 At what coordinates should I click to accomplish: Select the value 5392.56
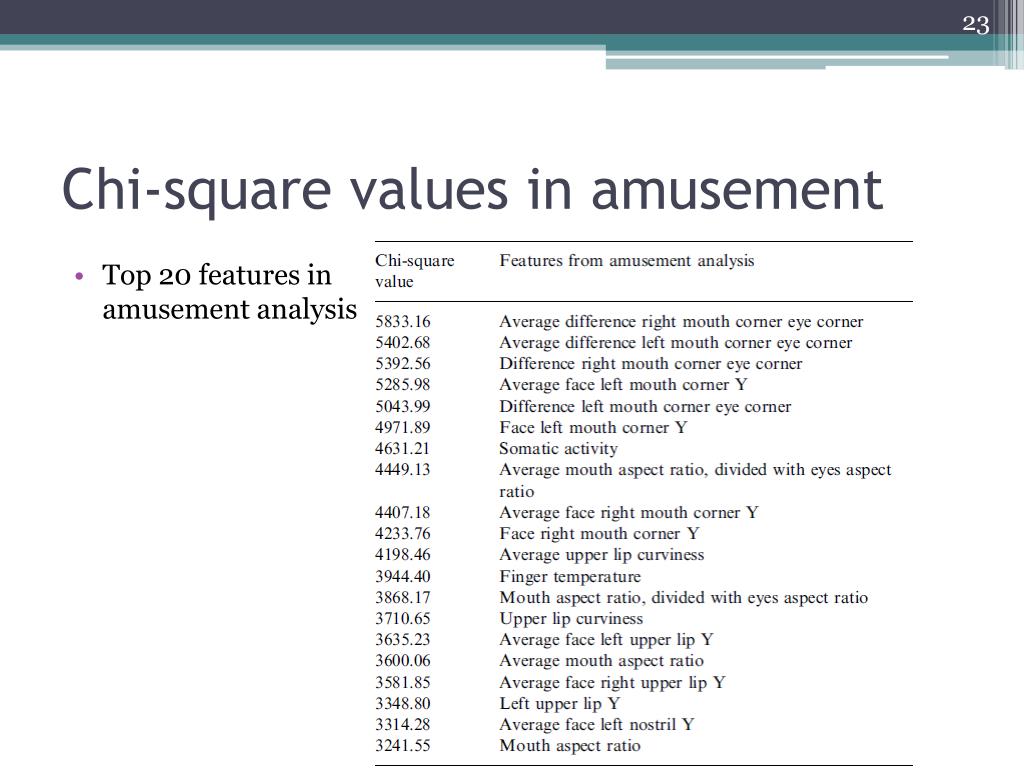click(x=403, y=363)
